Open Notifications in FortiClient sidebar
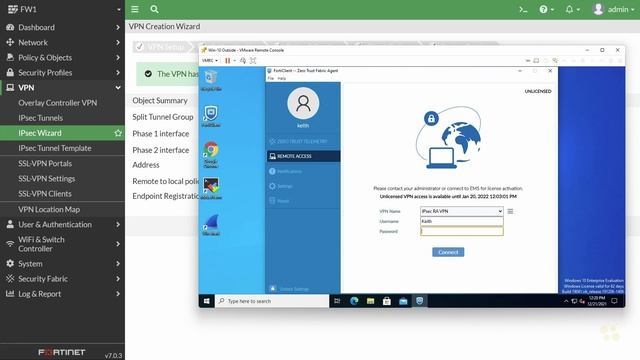Viewport: 640px width, 360px height. pyautogui.click(x=303, y=171)
